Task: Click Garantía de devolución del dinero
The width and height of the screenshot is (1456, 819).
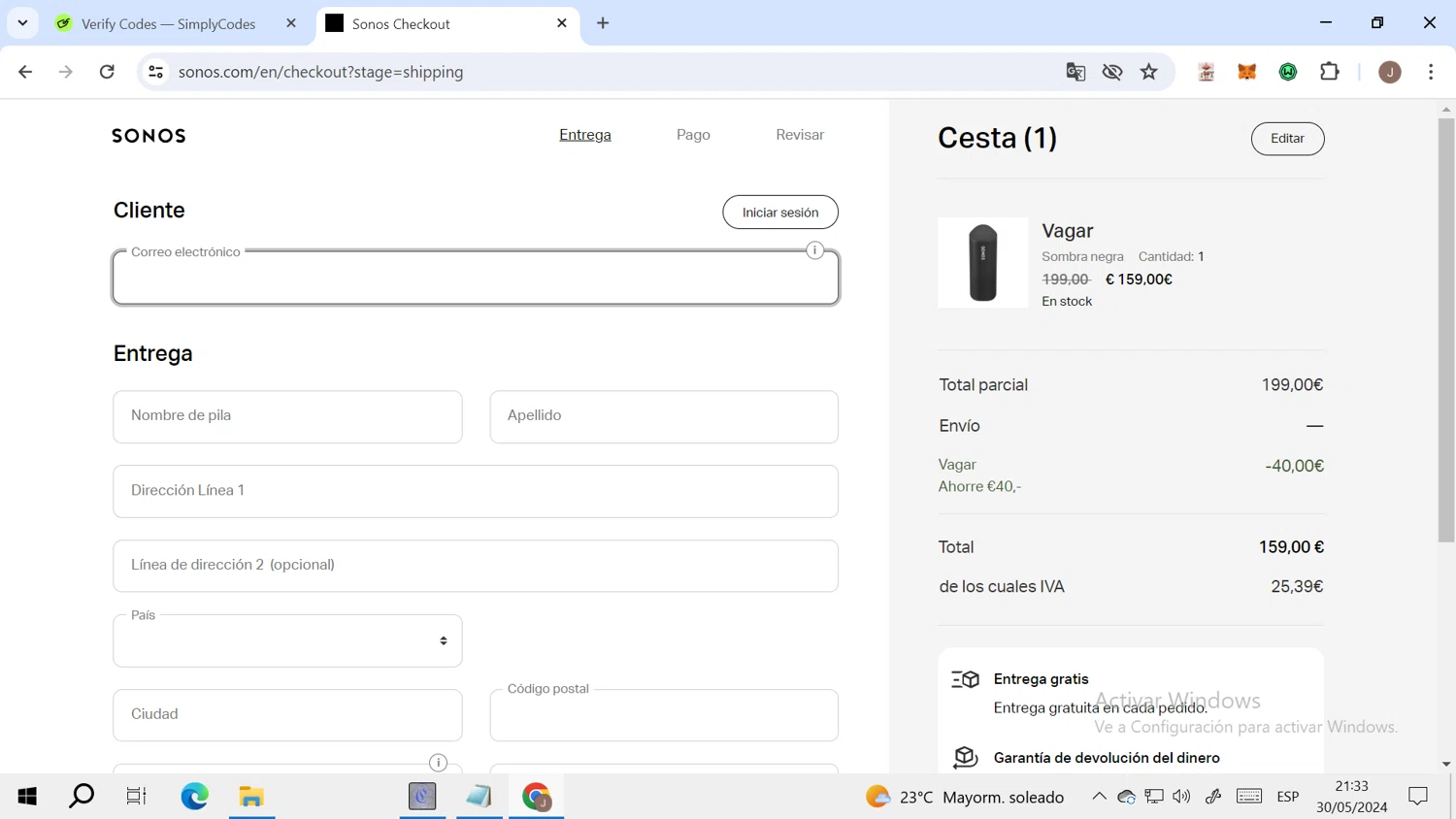Action: [1107, 758]
